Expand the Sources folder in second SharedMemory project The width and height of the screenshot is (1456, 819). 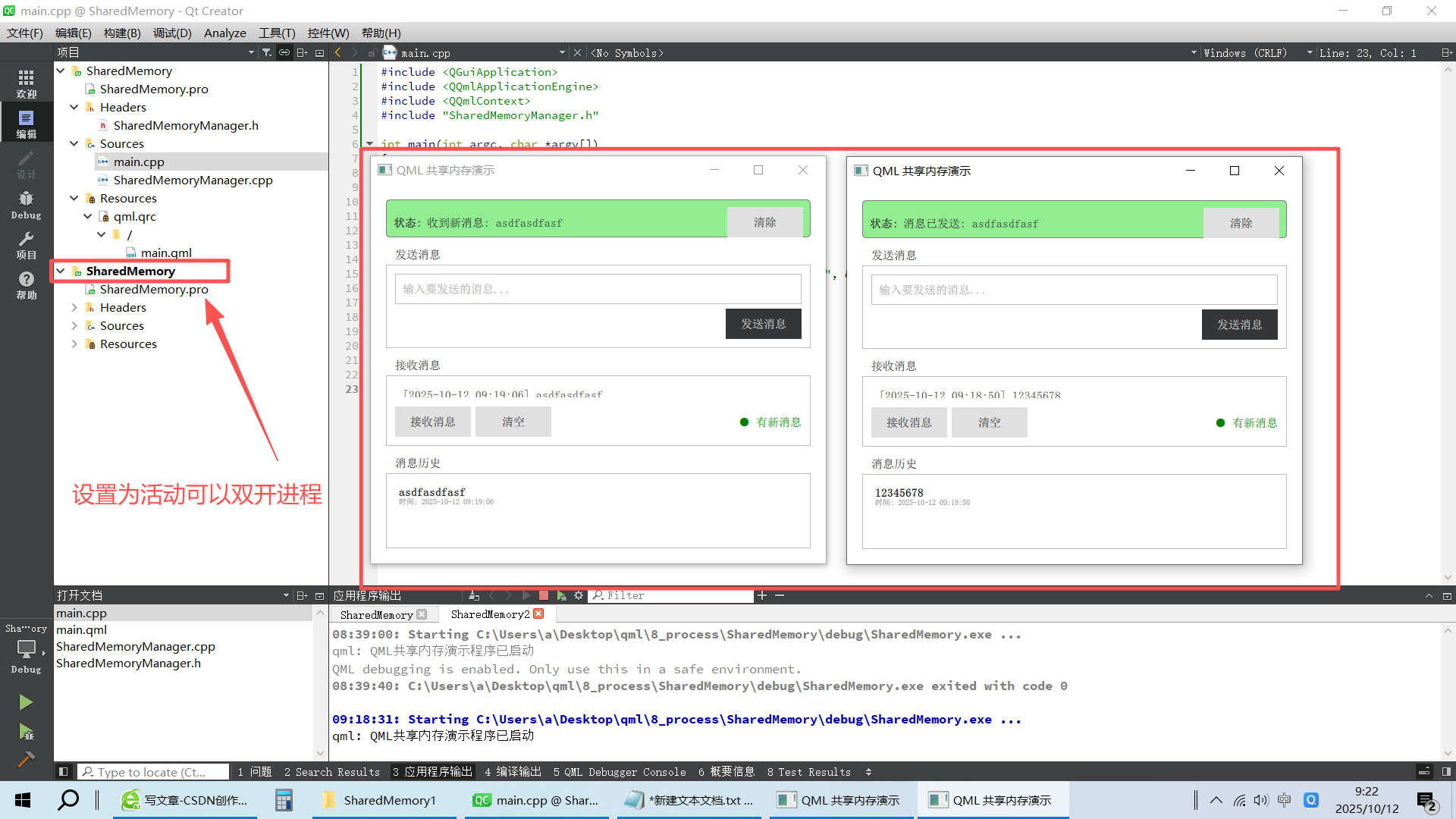tap(74, 325)
